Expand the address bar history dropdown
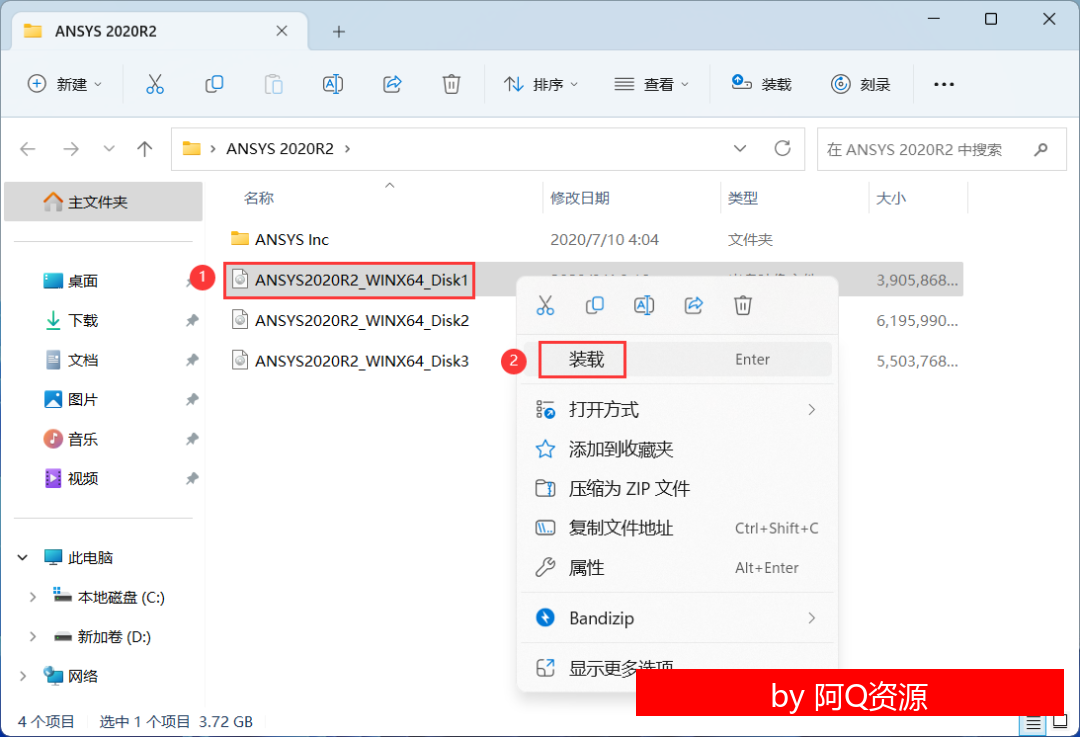The height and width of the screenshot is (737, 1080). pyautogui.click(x=740, y=149)
